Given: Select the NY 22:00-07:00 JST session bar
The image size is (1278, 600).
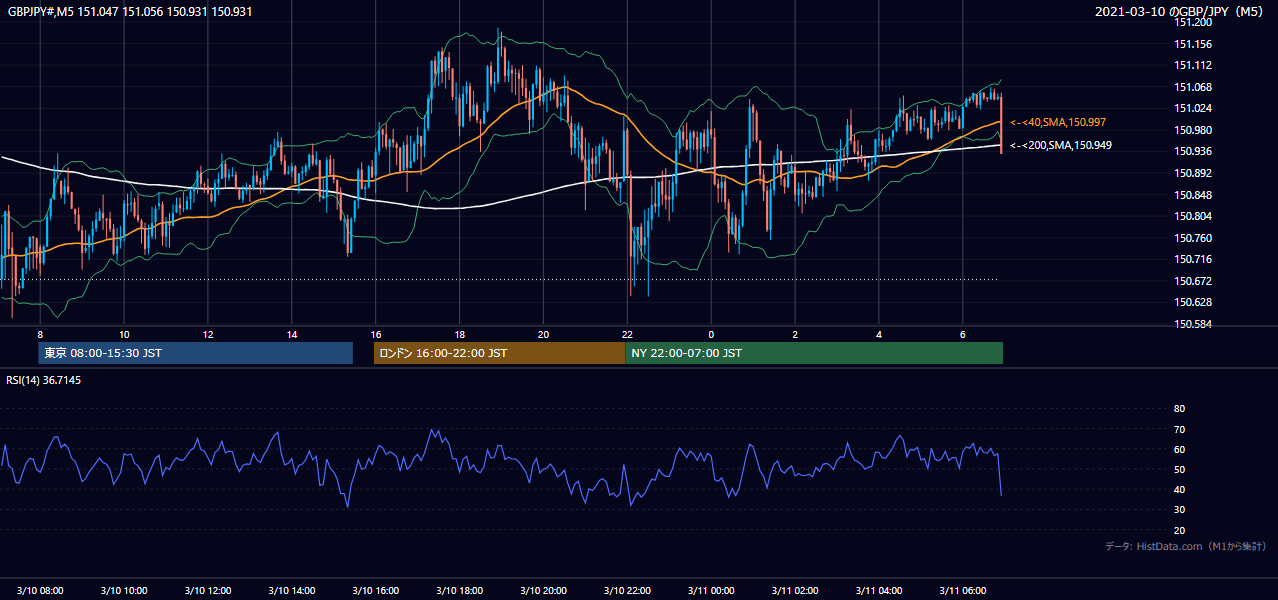Looking at the screenshot, I should pyautogui.click(x=814, y=353).
